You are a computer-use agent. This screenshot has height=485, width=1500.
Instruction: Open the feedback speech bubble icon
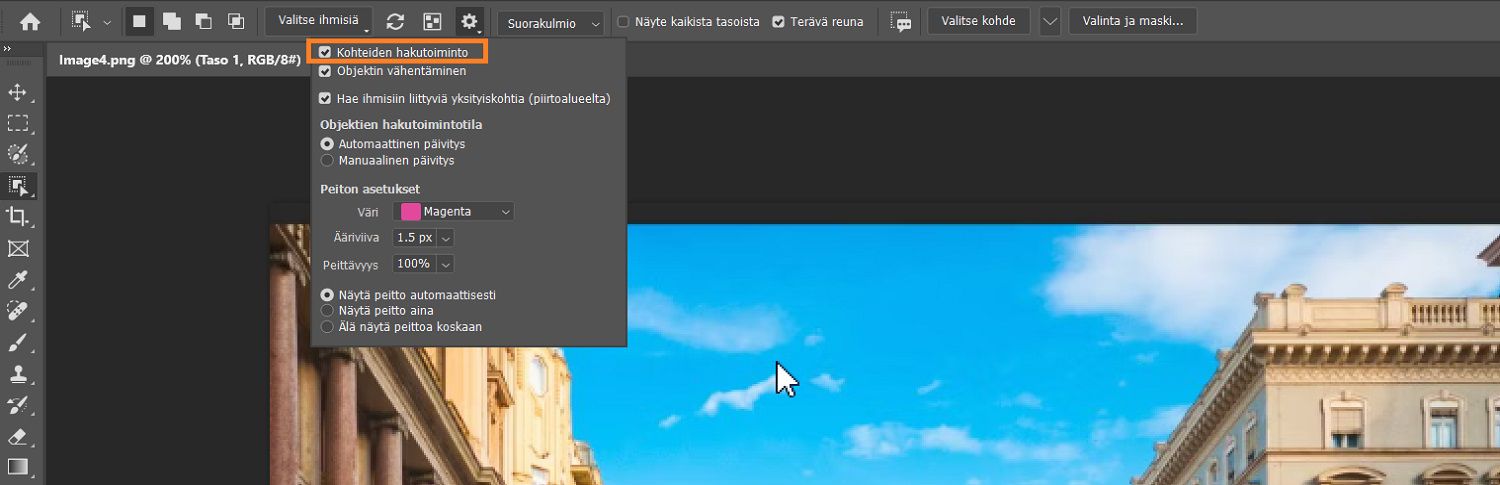pyautogui.click(x=900, y=21)
